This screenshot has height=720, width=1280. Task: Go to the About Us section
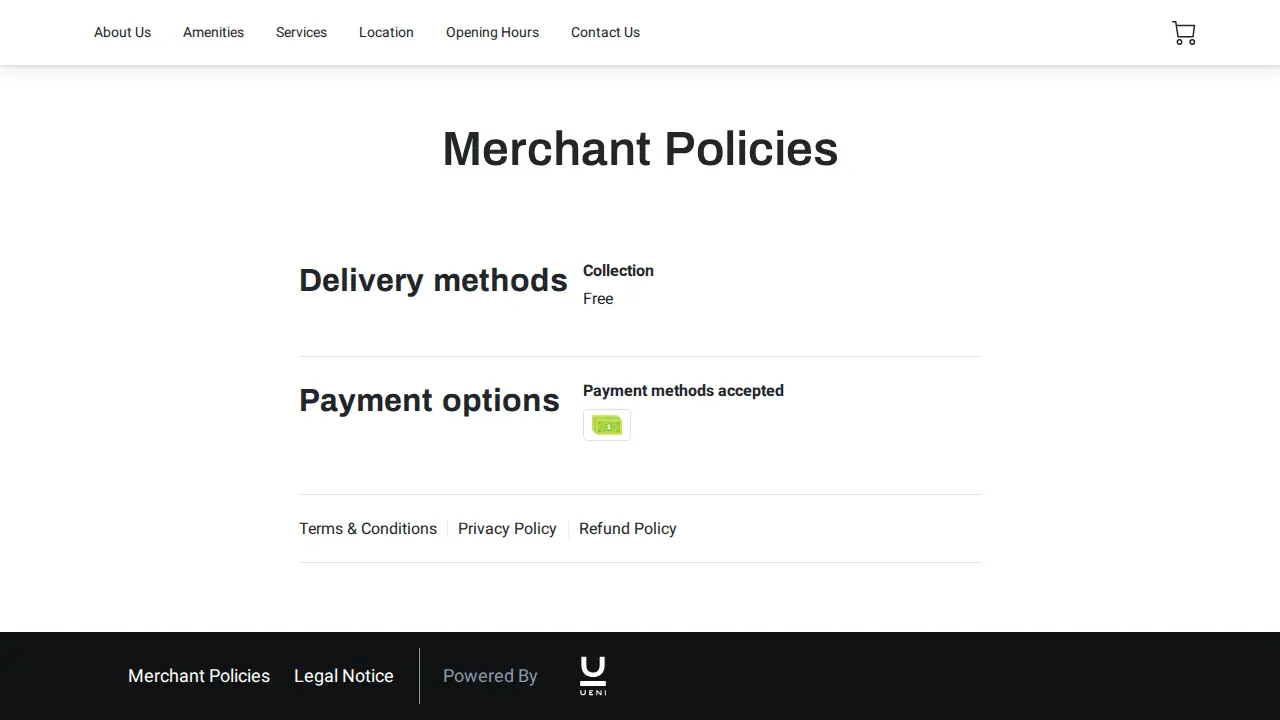[122, 32]
